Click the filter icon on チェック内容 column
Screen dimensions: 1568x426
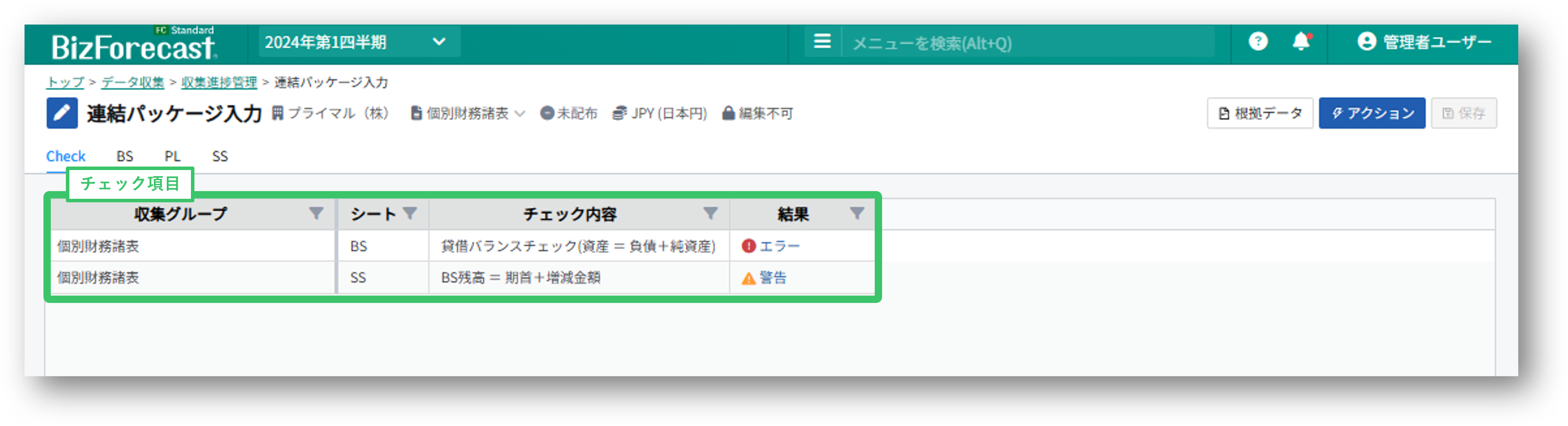click(710, 213)
